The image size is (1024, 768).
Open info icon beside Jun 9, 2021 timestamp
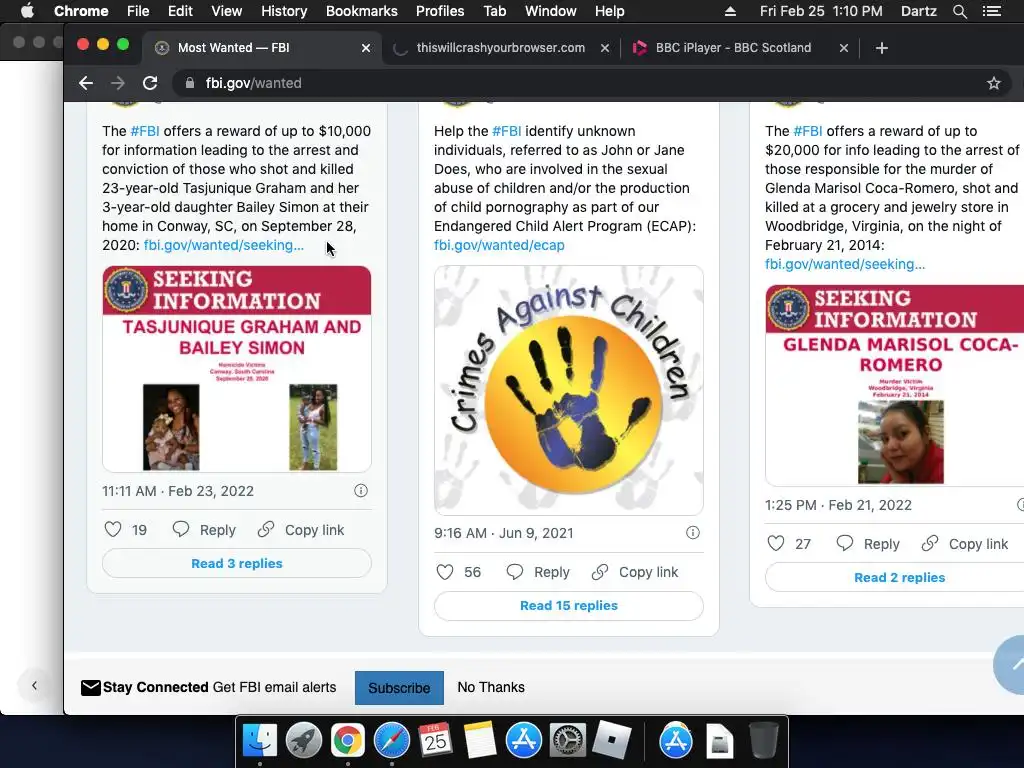click(x=692, y=532)
